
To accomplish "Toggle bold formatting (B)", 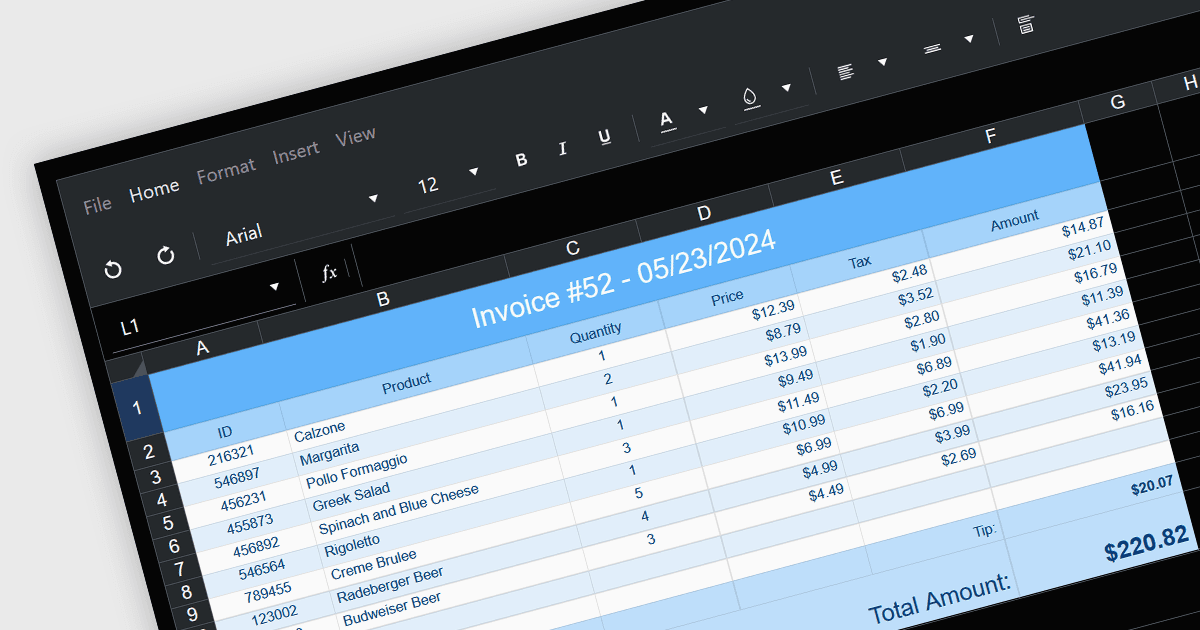I will coord(521,160).
